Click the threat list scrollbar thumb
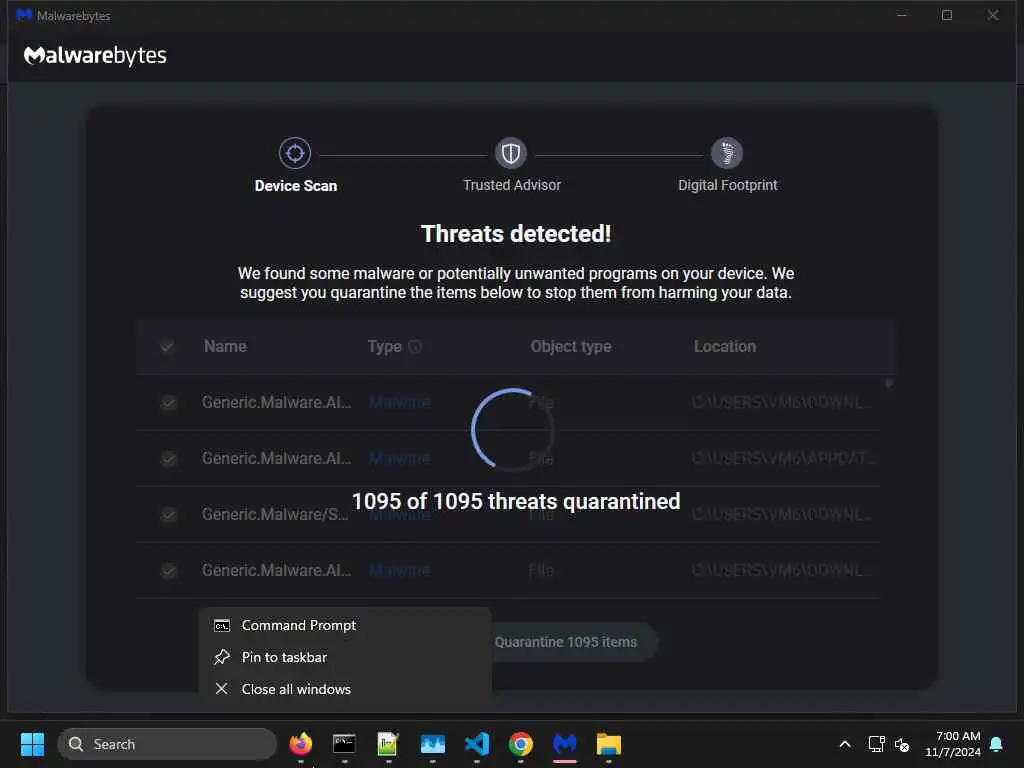 tap(889, 383)
